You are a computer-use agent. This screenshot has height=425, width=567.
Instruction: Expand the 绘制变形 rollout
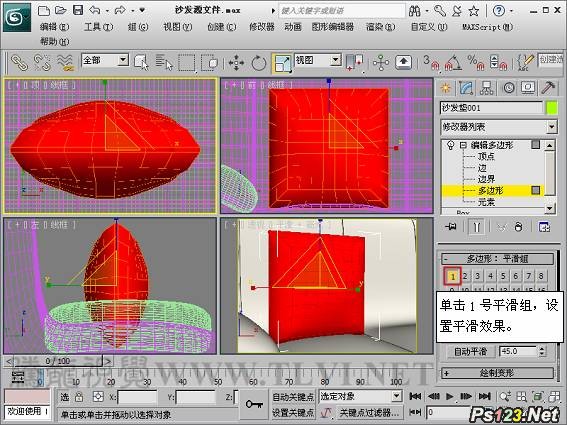(x=498, y=373)
